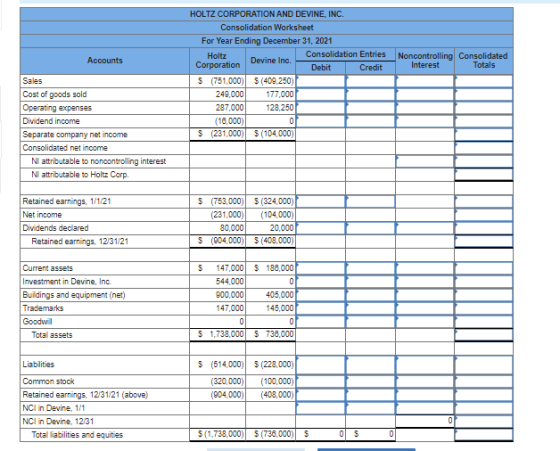The height and width of the screenshot is (451, 560).
Task: Click Current assets Consolidated Totals cell
Action: (x=484, y=268)
